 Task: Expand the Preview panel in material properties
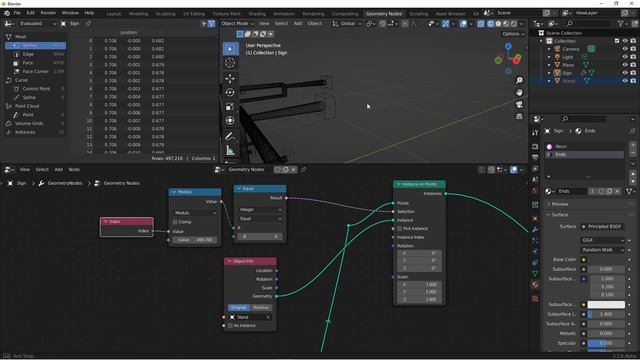[x=560, y=204]
